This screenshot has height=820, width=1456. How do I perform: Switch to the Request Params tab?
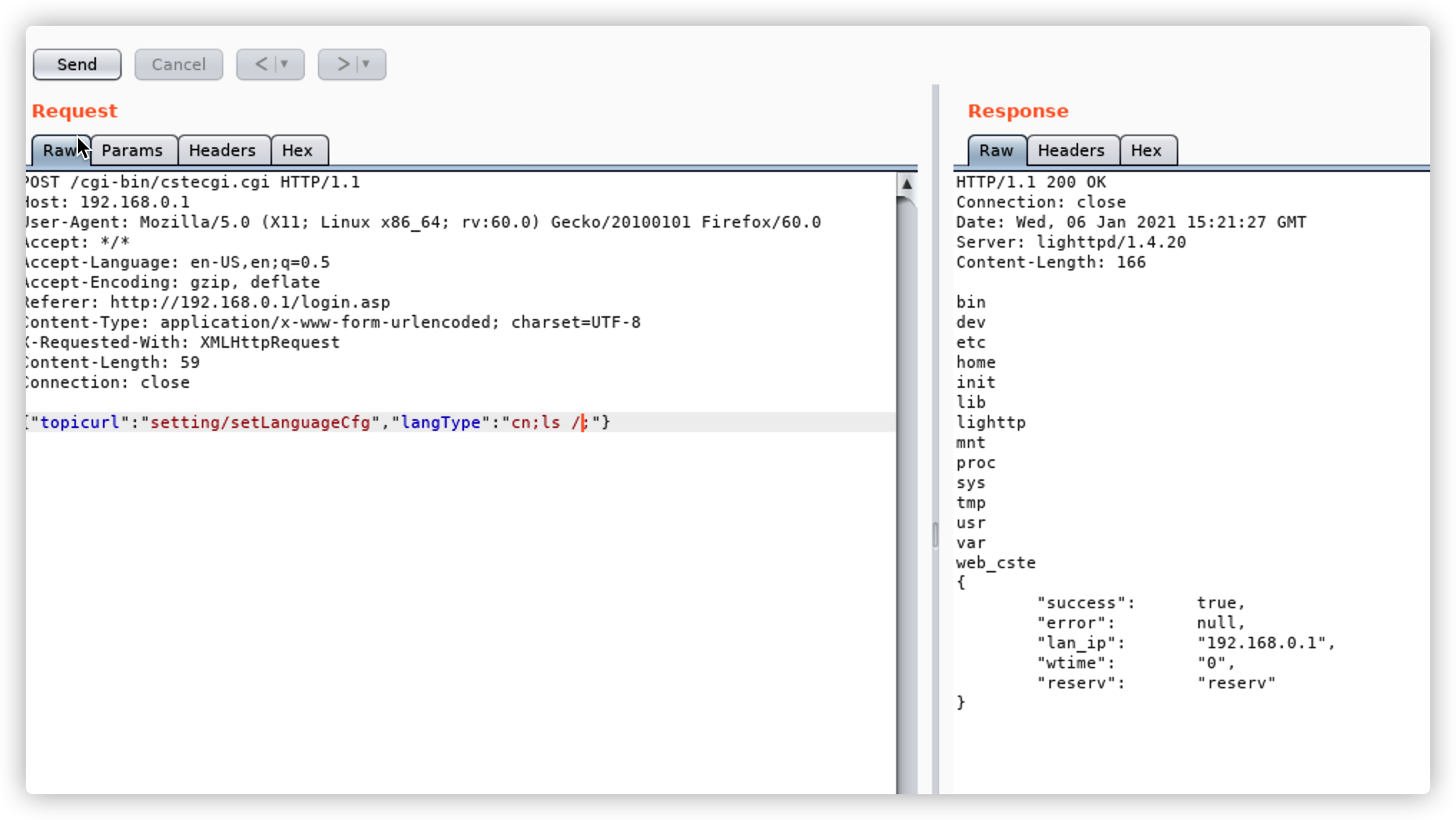point(132,150)
